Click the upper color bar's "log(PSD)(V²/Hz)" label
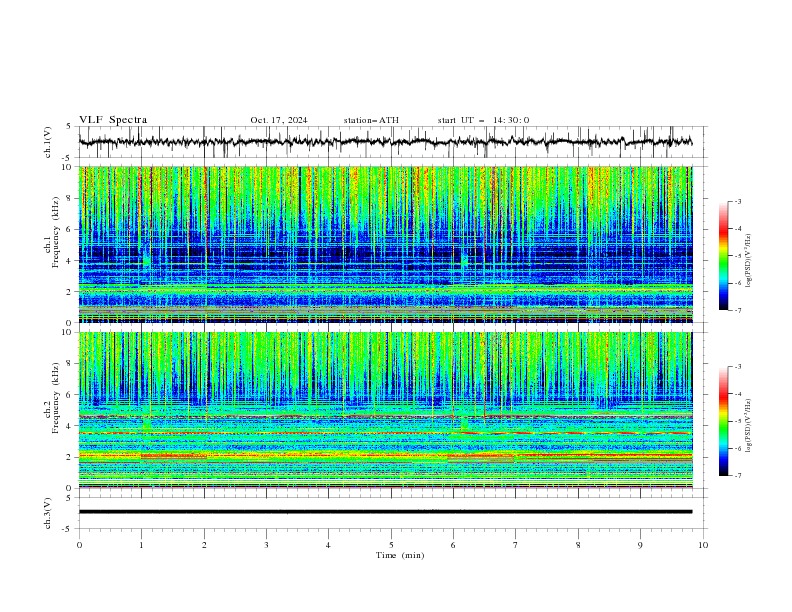 pos(749,260)
